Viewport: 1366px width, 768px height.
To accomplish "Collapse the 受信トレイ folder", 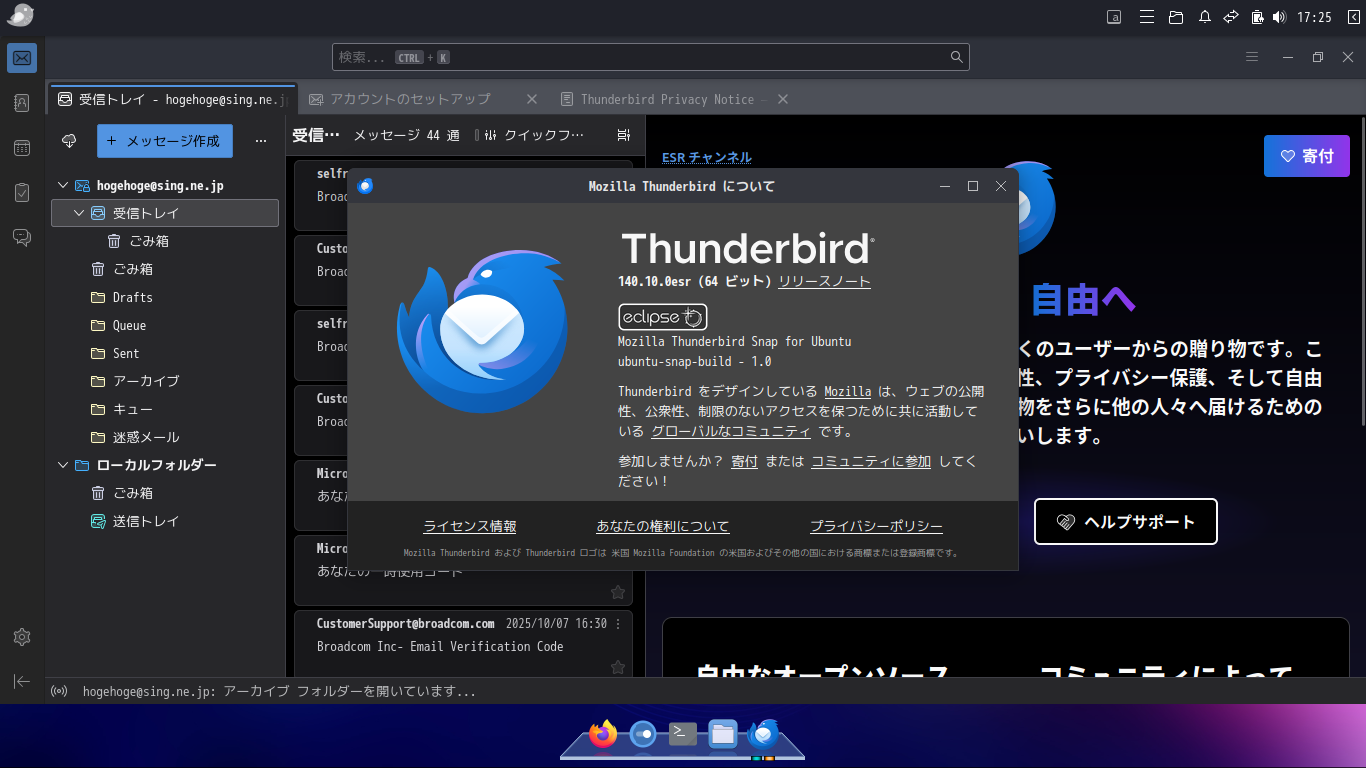I will click(78, 212).
